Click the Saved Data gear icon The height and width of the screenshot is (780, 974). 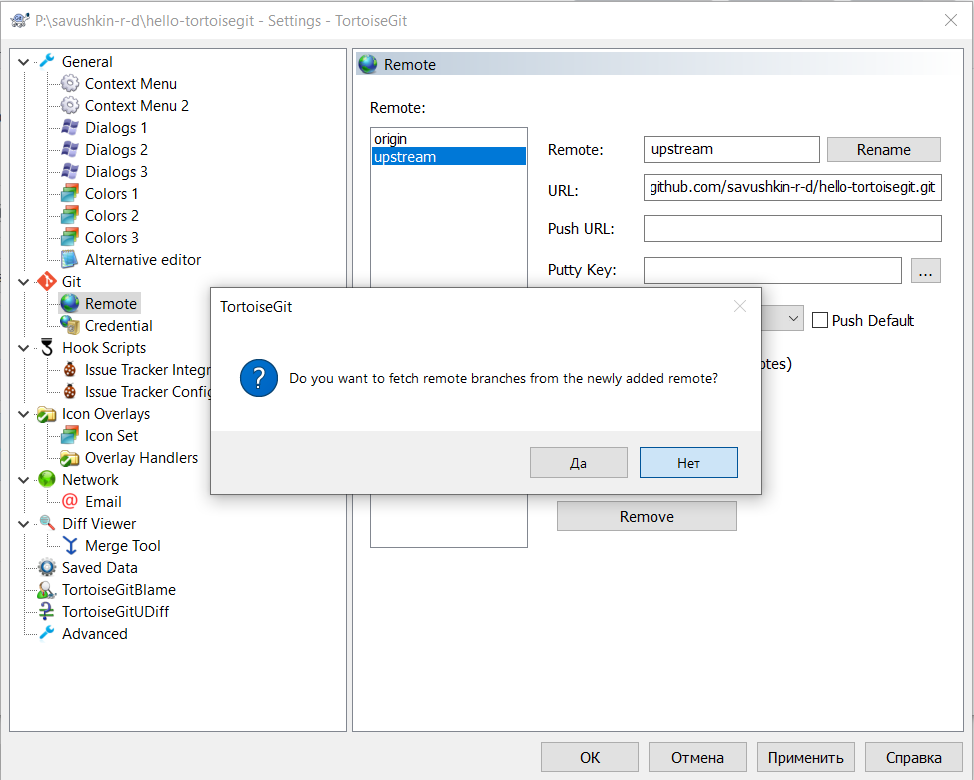point(47,567)
